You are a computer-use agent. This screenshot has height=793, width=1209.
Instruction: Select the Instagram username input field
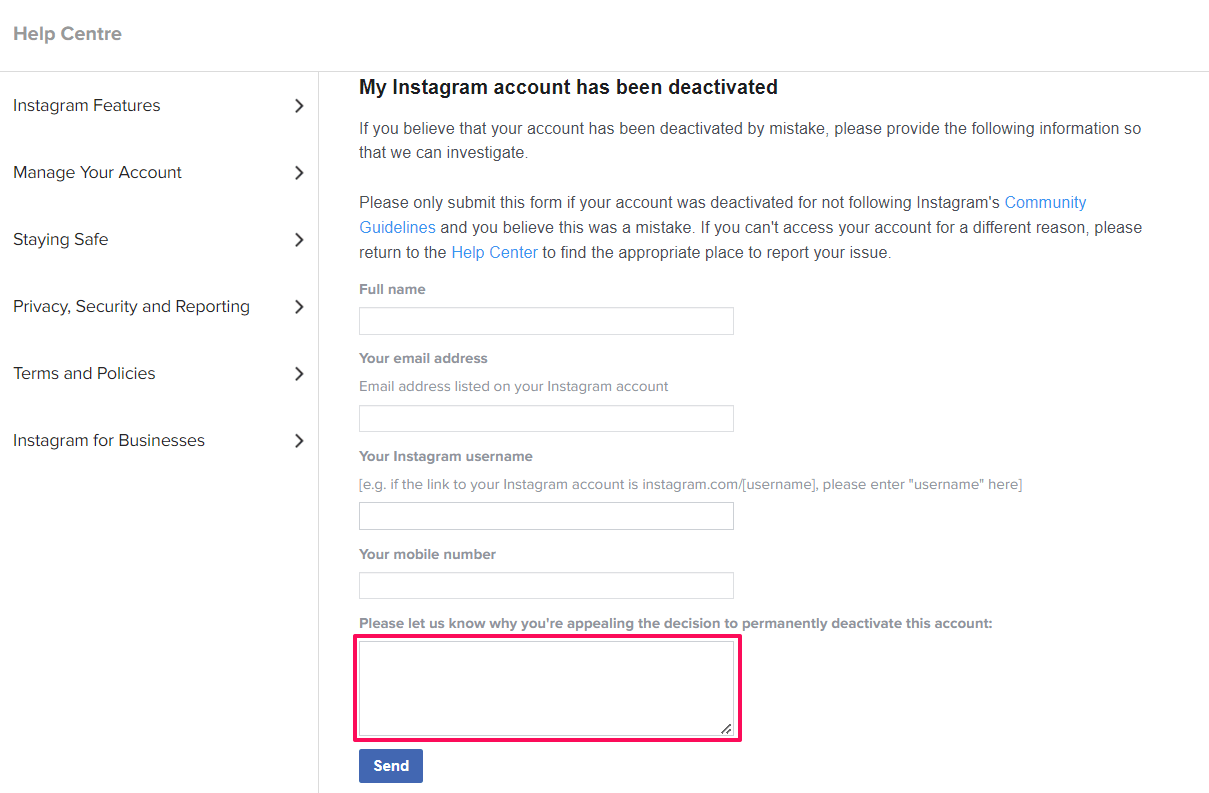coord(546,516)
